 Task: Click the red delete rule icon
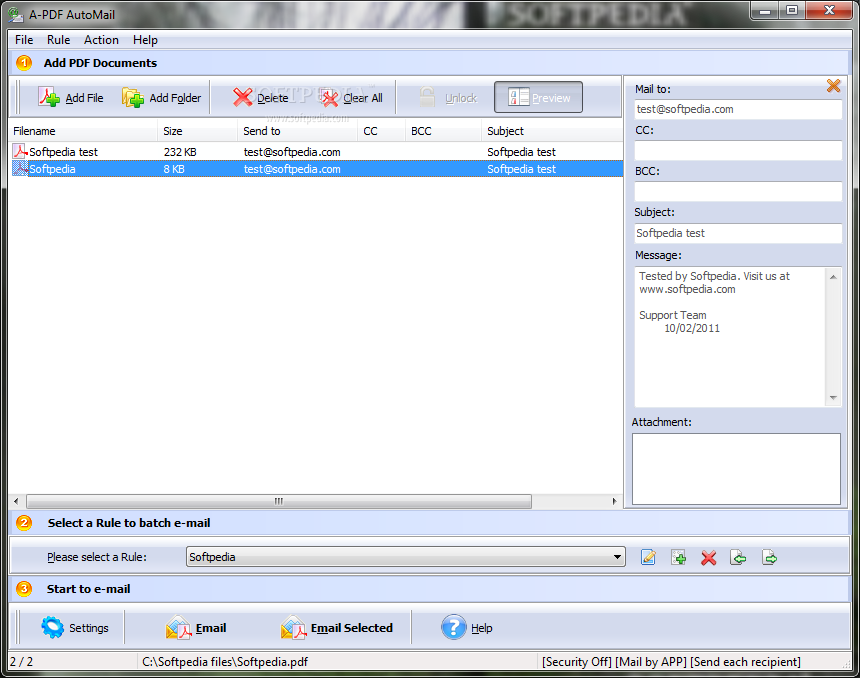coord(709,557)
